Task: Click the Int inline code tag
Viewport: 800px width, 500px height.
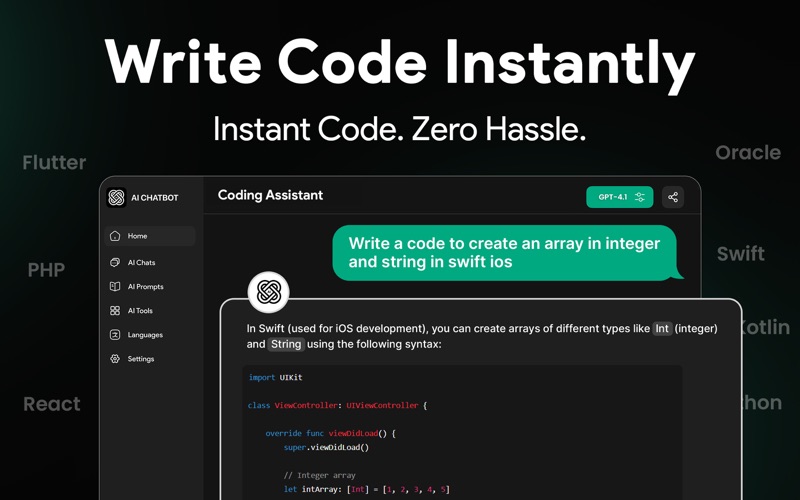Action: click(662, 329)
